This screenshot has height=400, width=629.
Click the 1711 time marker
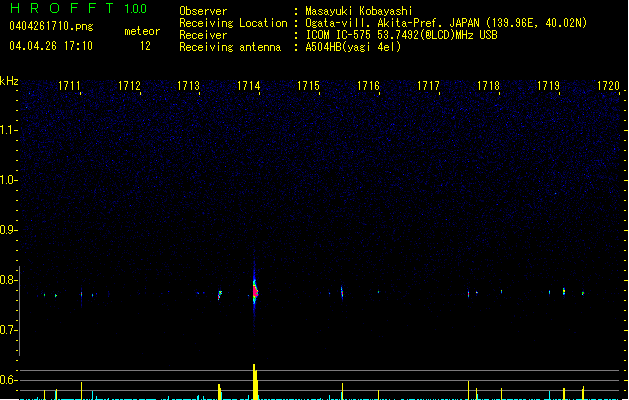pos(70,87)
